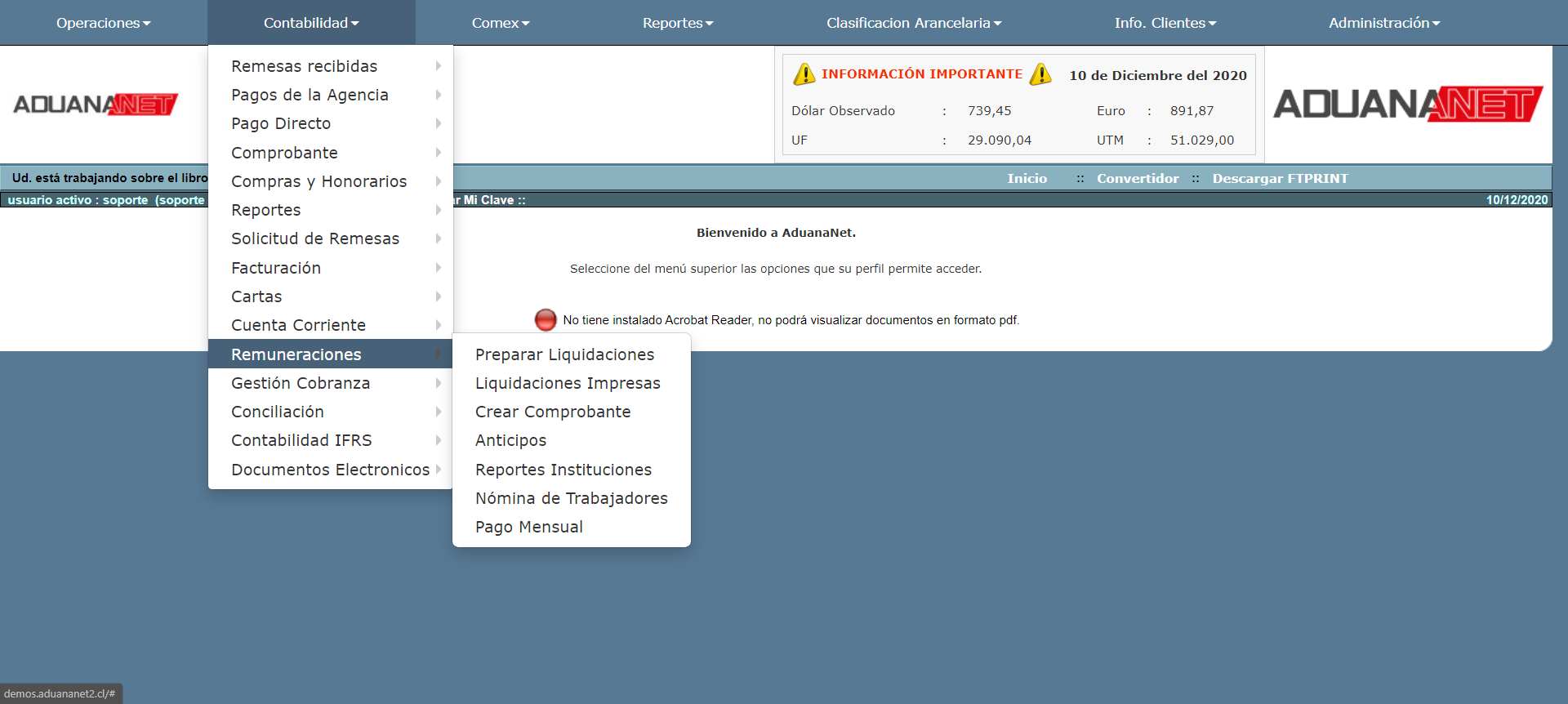Expand the Comex dropdown menu
Screen dimensions: 1568x704
point(500,23)
